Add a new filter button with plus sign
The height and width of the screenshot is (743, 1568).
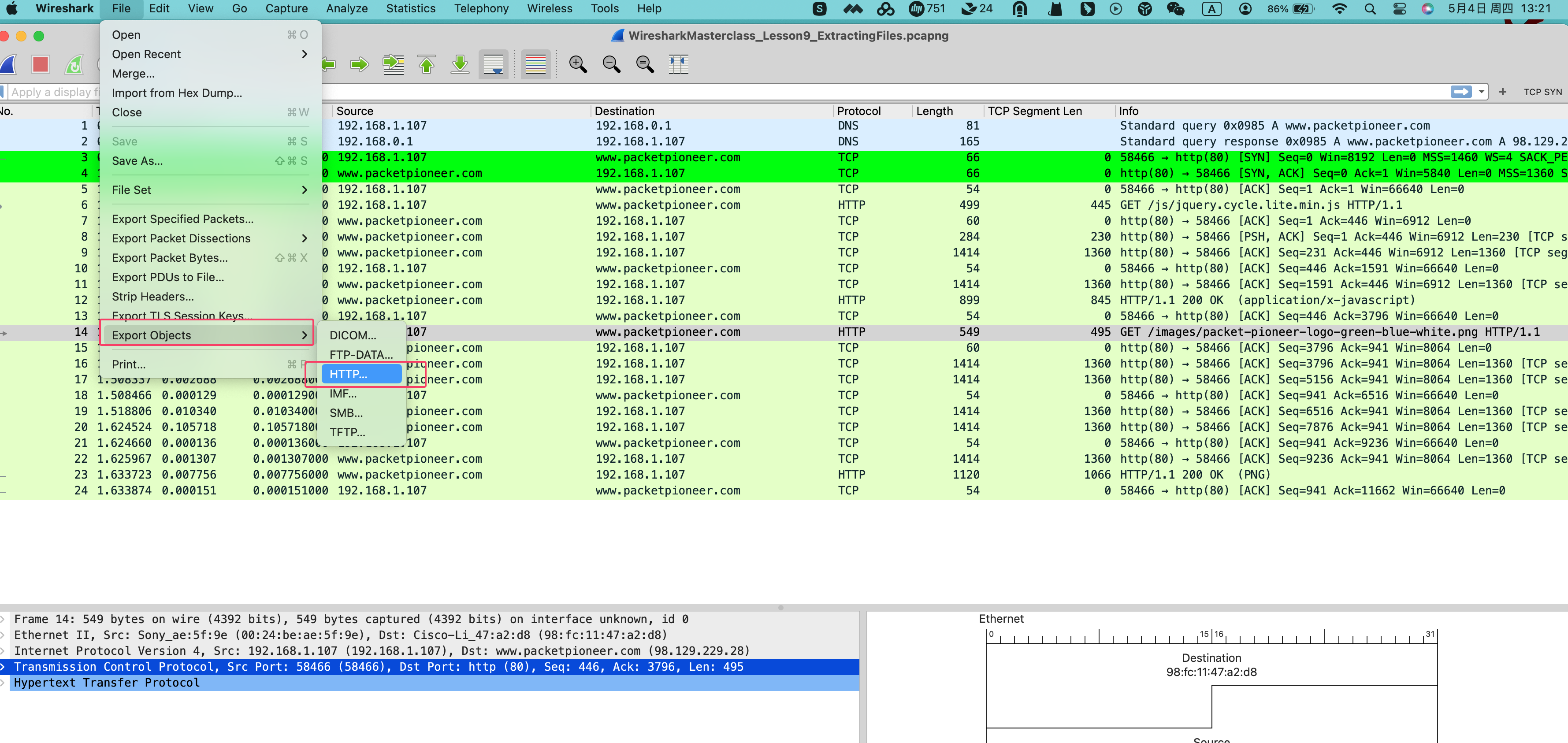point(1503,92)
